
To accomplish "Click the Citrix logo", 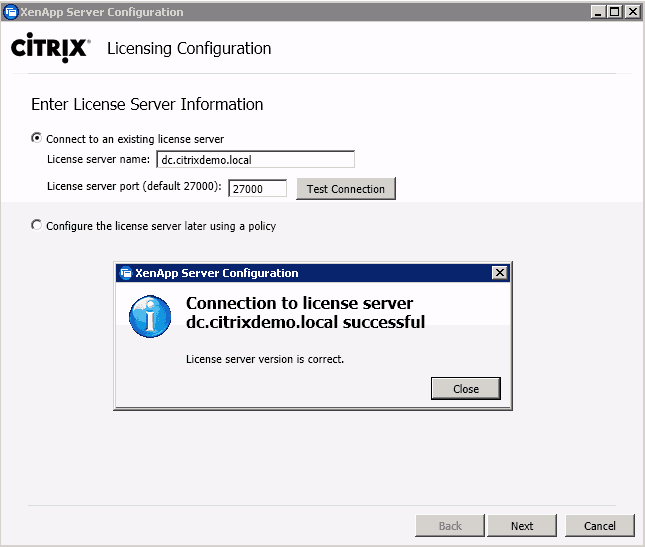I will click(51, 48).
